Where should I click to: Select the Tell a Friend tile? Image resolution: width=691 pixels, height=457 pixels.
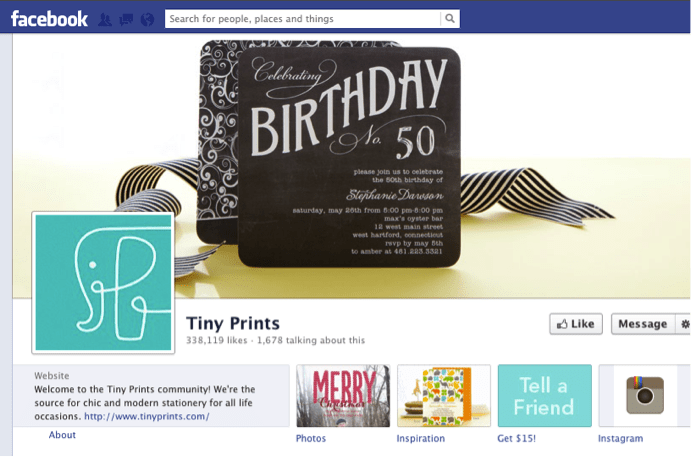click(545, 395)
